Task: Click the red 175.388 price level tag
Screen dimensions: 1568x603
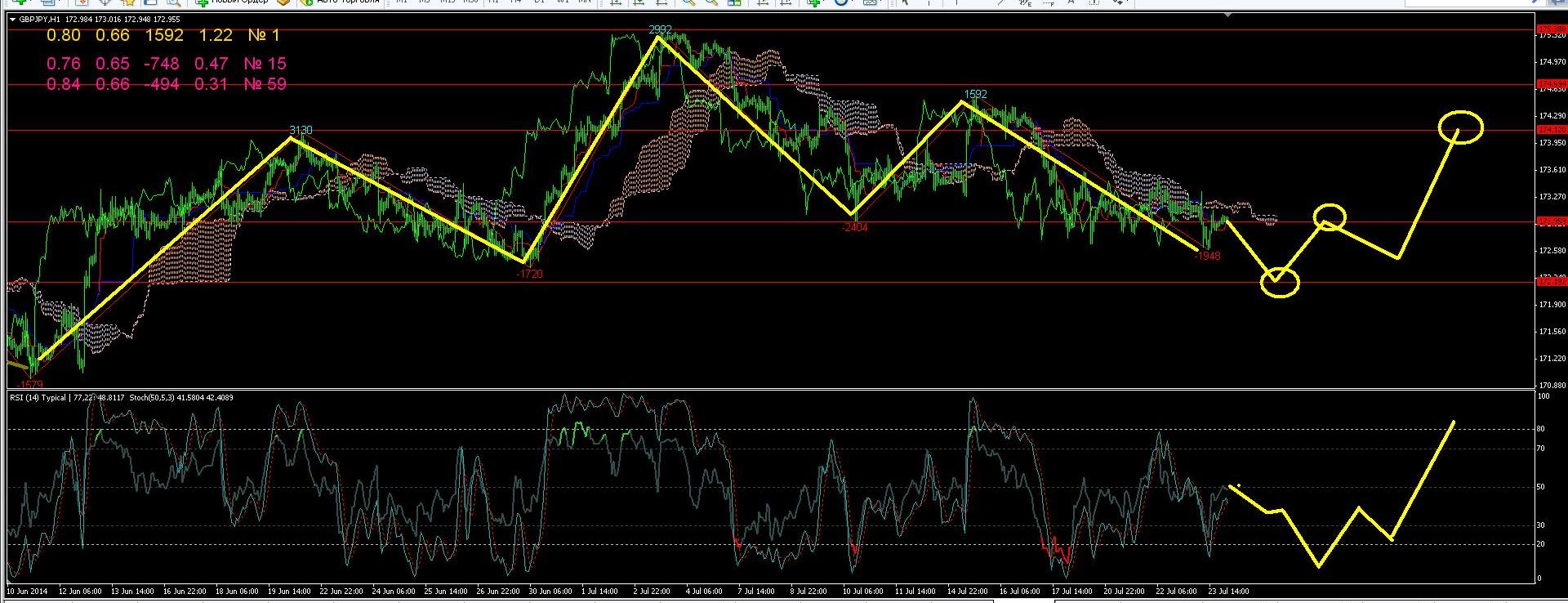Action: click(x=1552, y=29)
